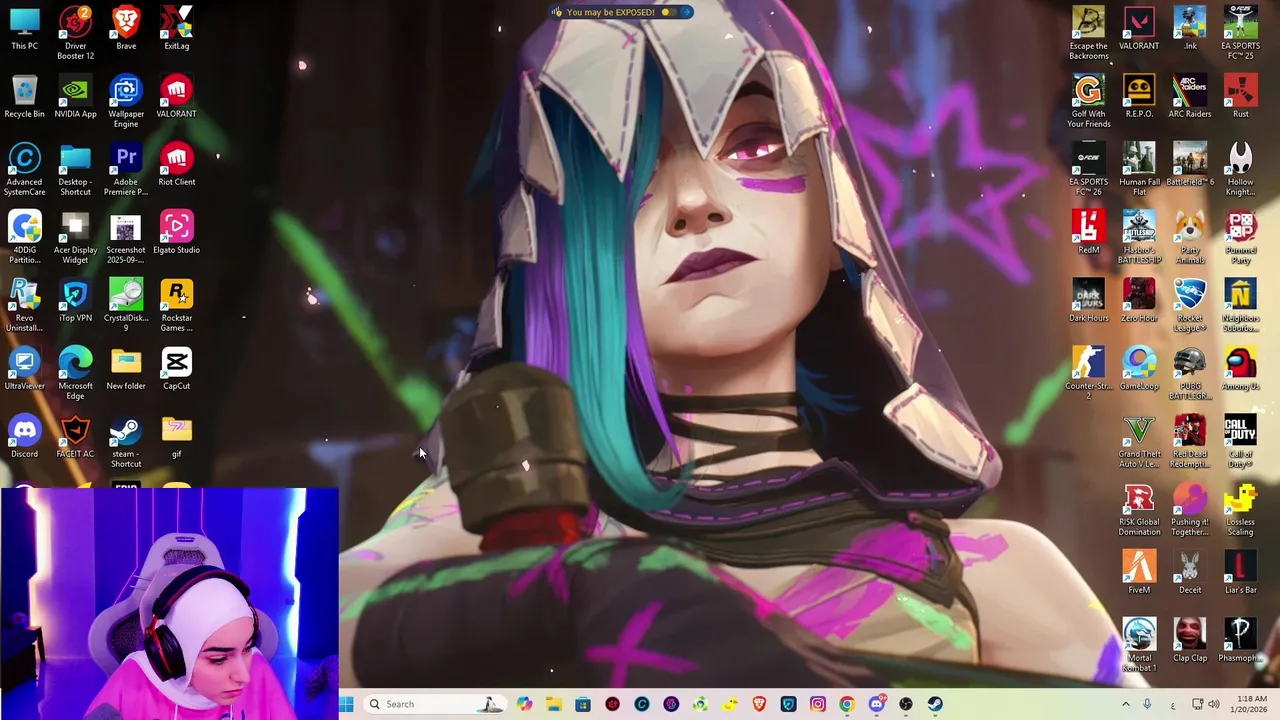Select the gif folder icon
The width and height of the screenshot is (1280, 720).
tap(177, 436)
